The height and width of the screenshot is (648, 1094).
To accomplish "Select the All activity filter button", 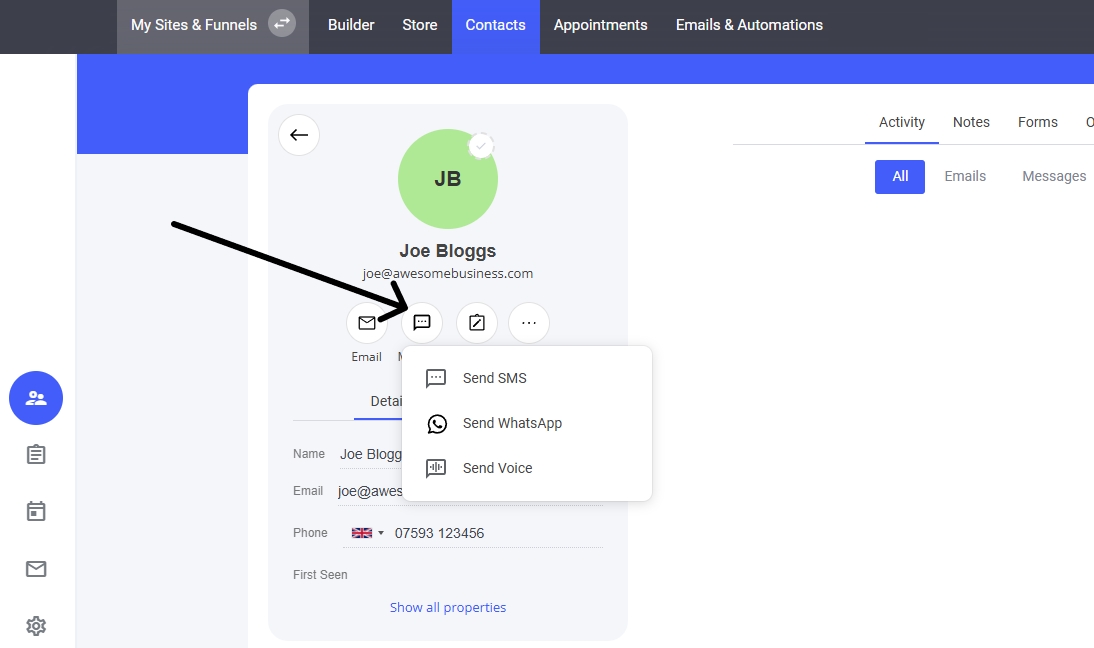I will click(900, 176).
